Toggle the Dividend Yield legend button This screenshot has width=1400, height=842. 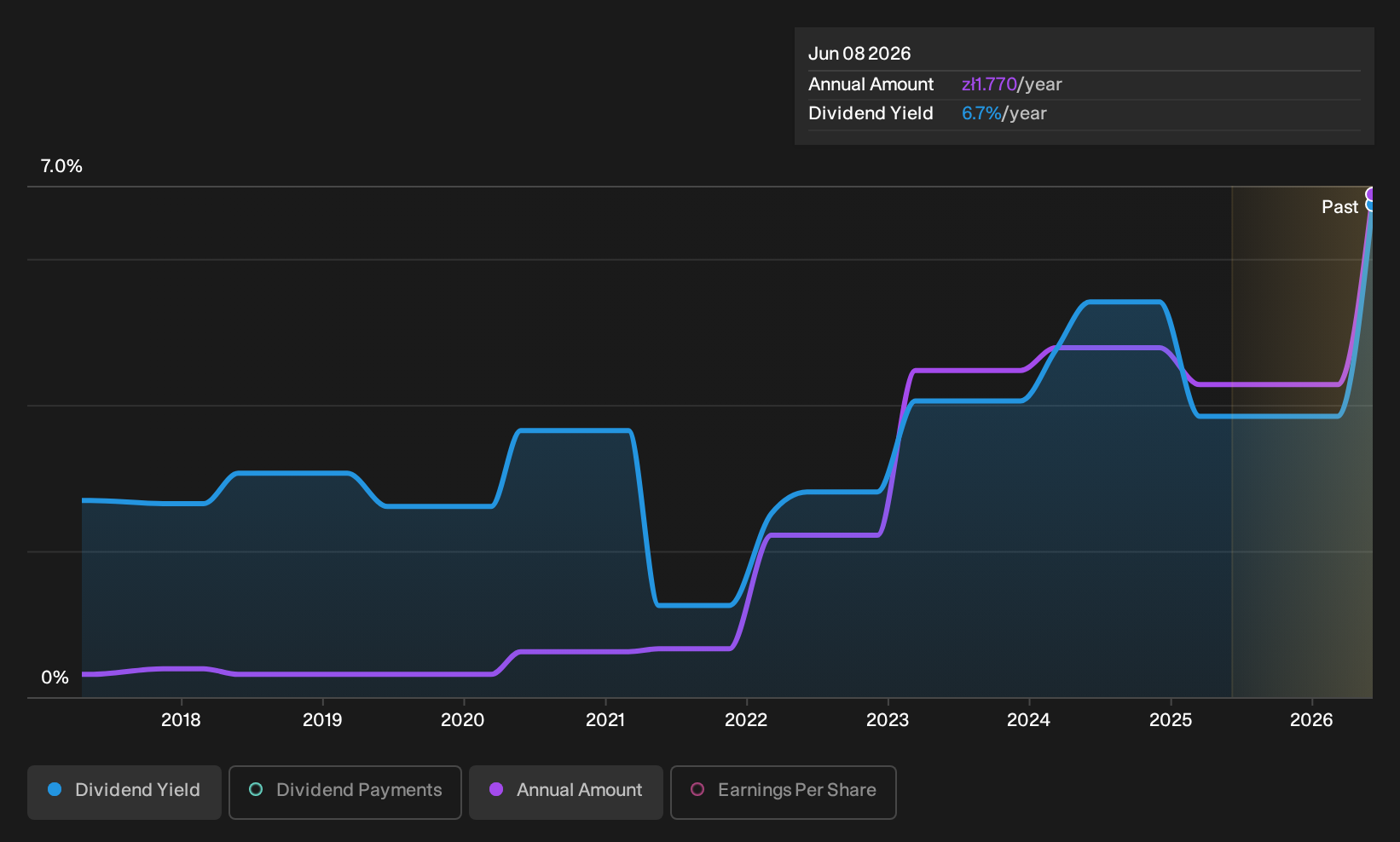click(124, 792)
